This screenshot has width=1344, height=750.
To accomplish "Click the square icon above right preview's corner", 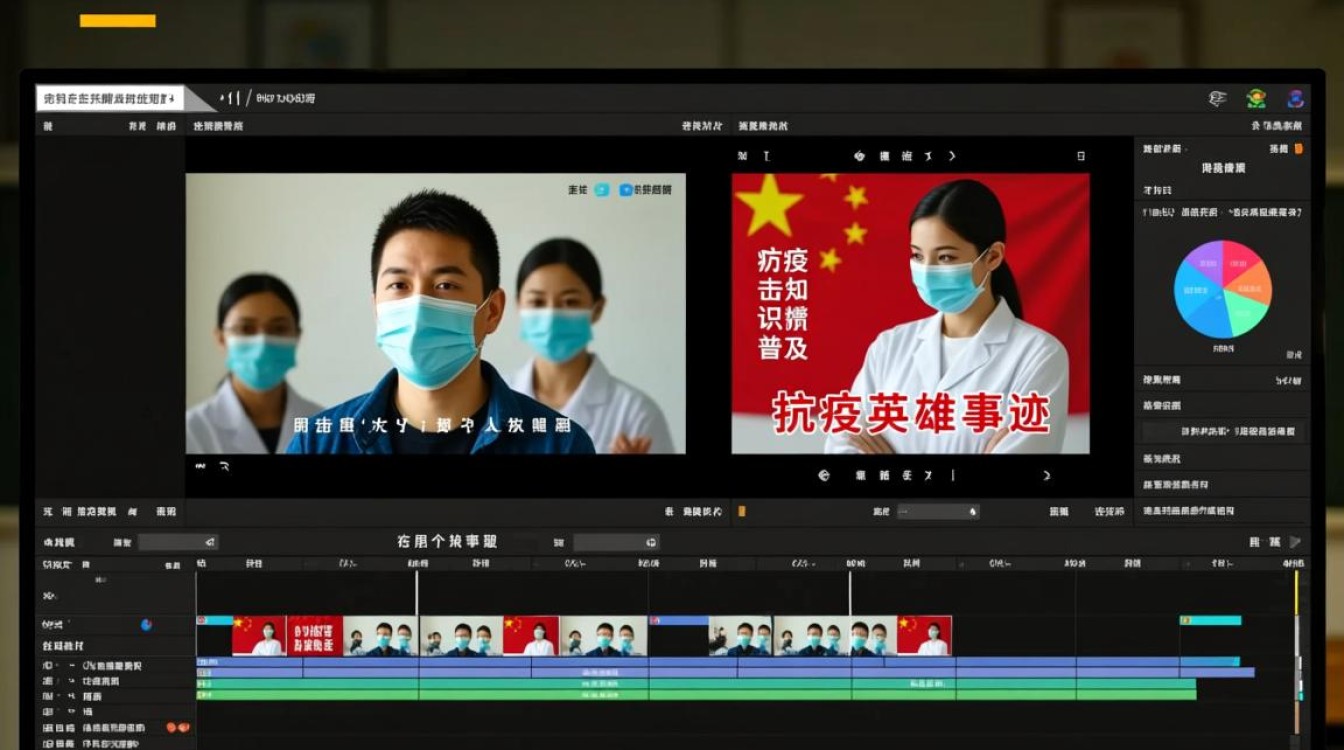I will tap(1080, 156).
